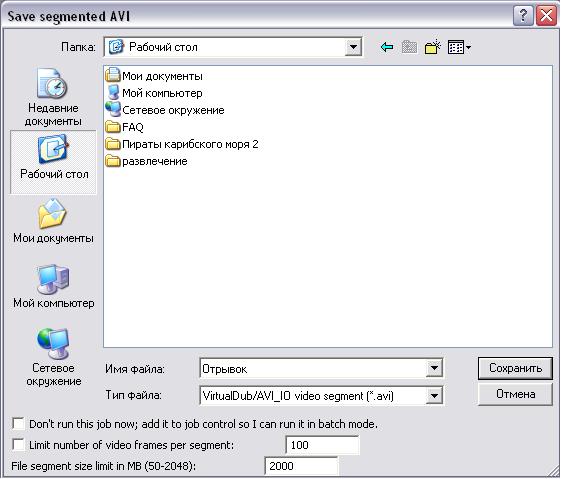Expand the Имя файла dropdown arrow

click(x=434, y=368)
